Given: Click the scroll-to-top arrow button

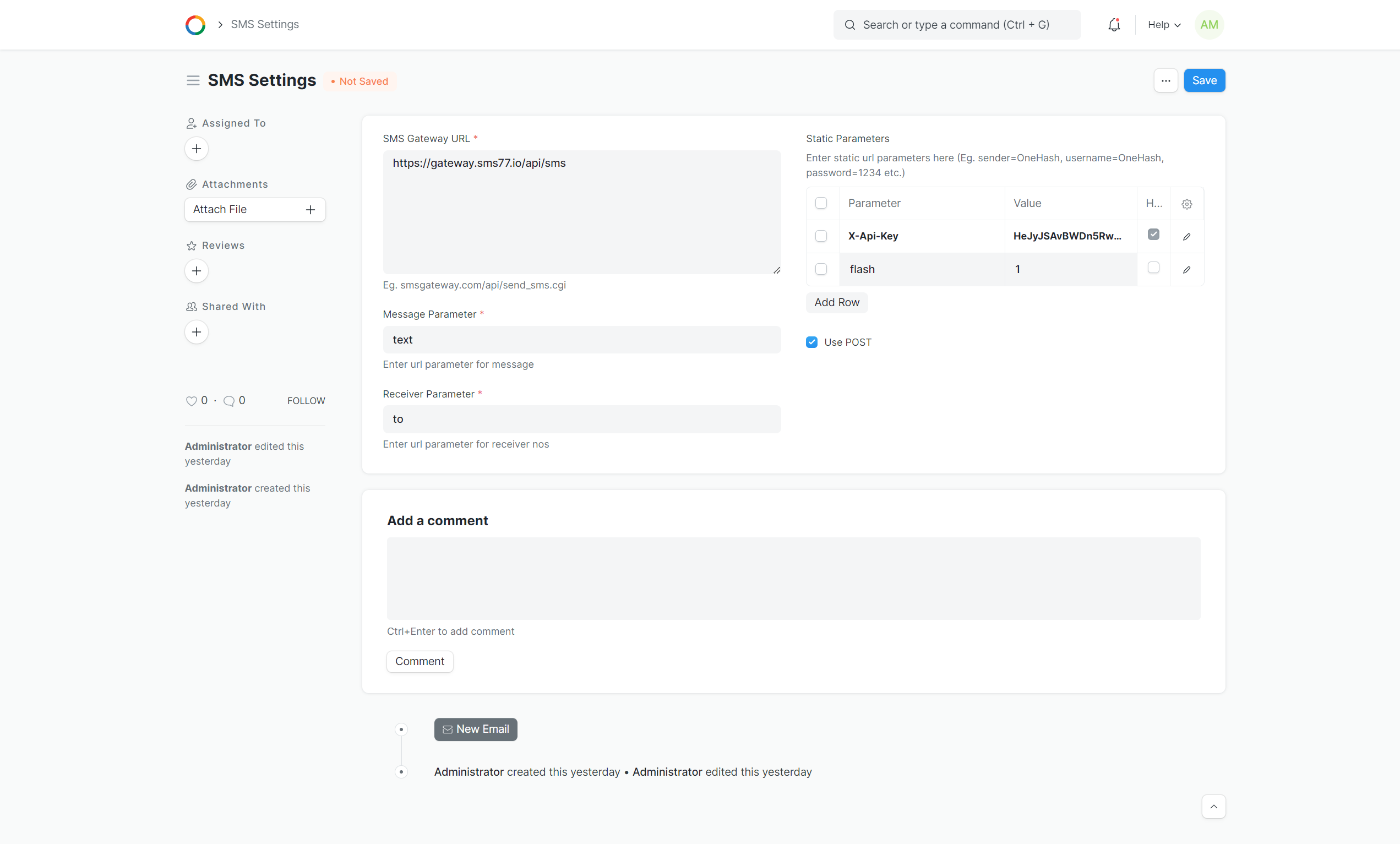Looking at the screenshot, I should coord(1213,807).
